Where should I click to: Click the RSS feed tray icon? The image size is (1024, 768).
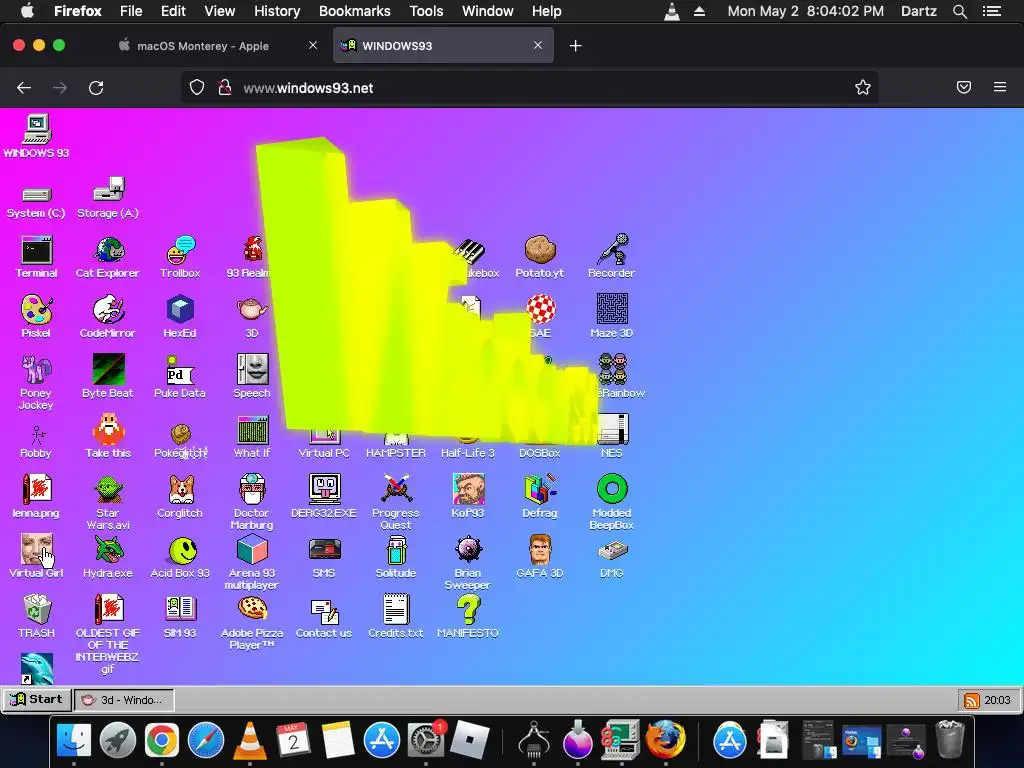(972, 701)
